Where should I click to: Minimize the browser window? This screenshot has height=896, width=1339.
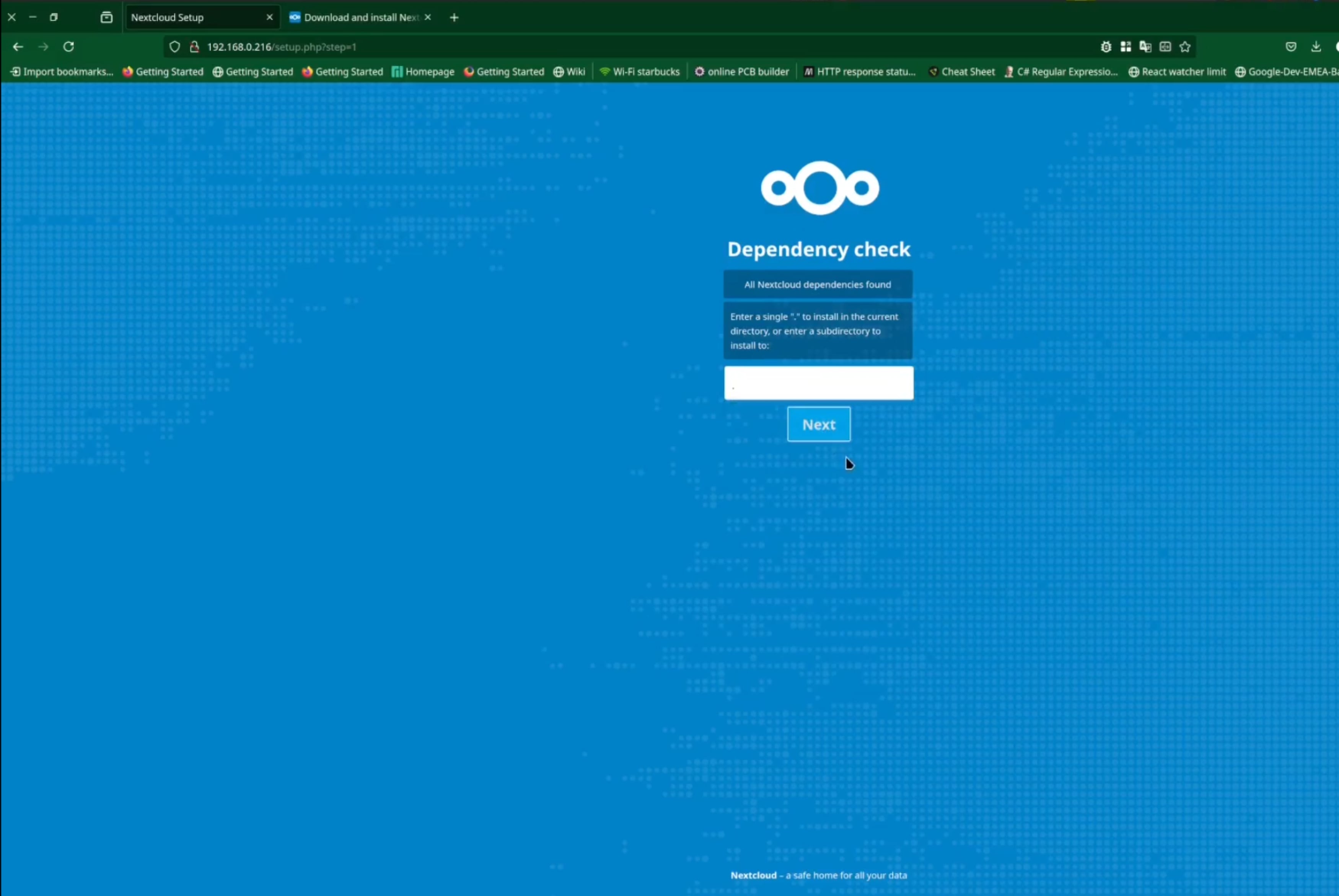click(33, 17)
